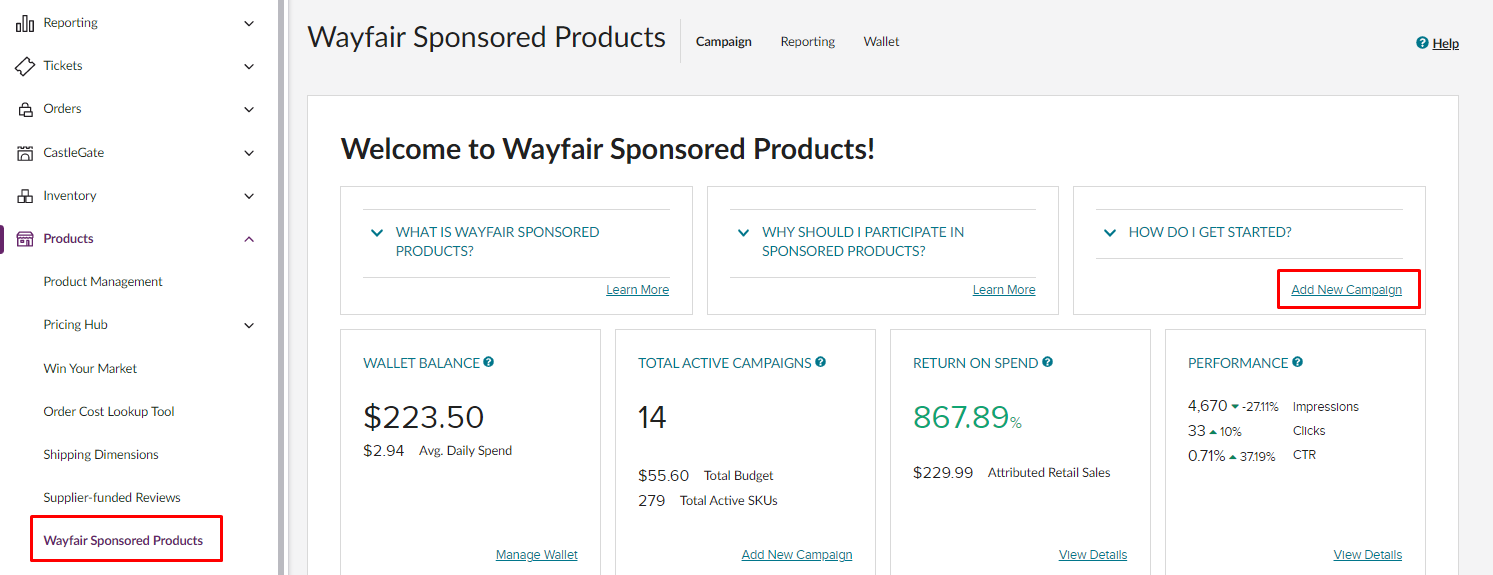Open View Details under Performance
The width and height of the screenshot is (1493, 575).
click(1367, 555)
